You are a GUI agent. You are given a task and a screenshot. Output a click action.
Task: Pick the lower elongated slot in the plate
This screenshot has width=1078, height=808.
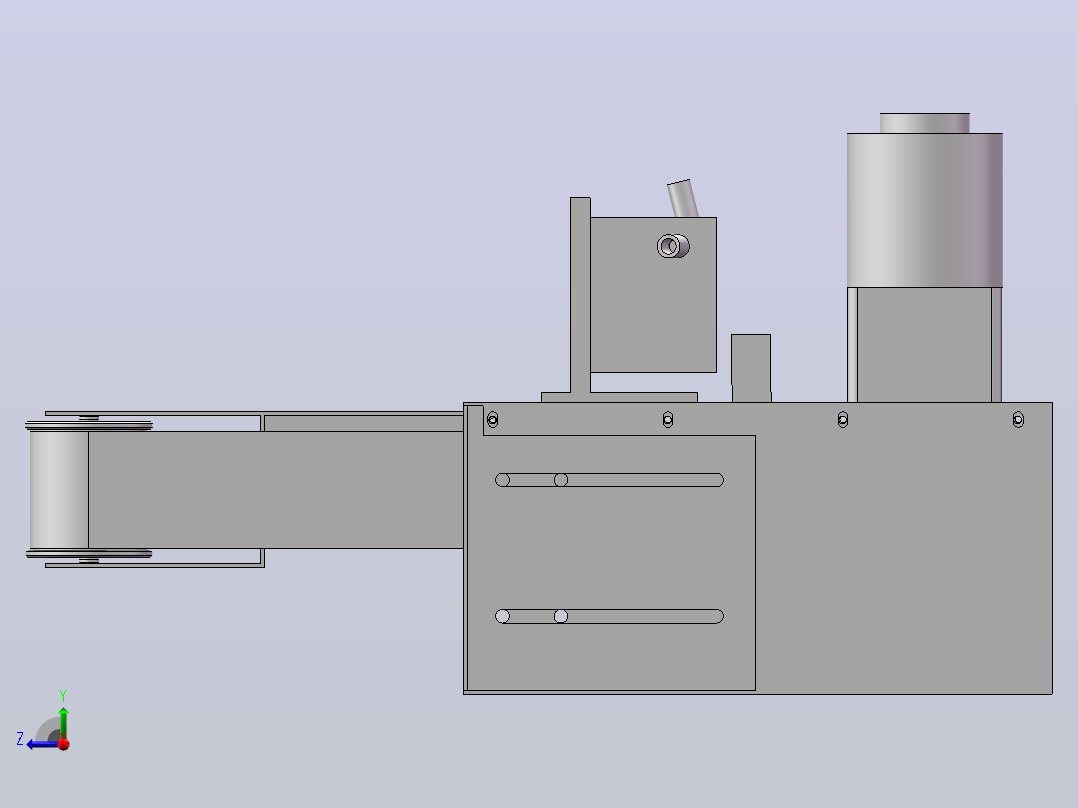coord(609,616)
